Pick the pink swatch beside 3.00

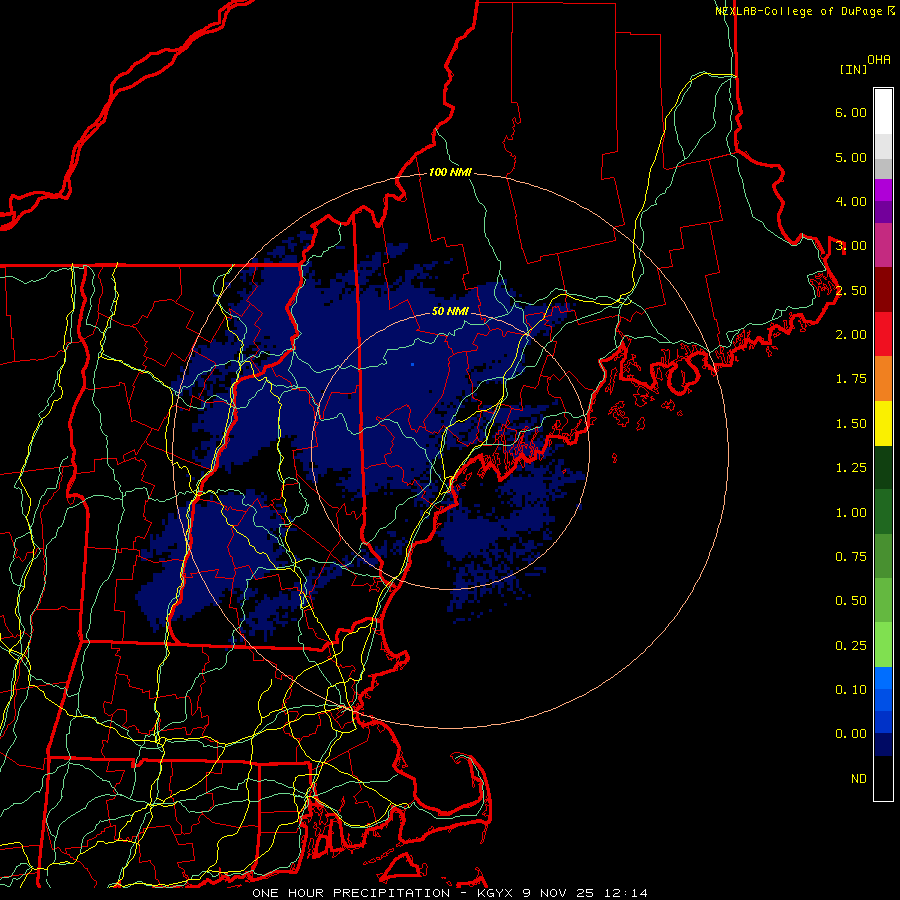point(883,245)
